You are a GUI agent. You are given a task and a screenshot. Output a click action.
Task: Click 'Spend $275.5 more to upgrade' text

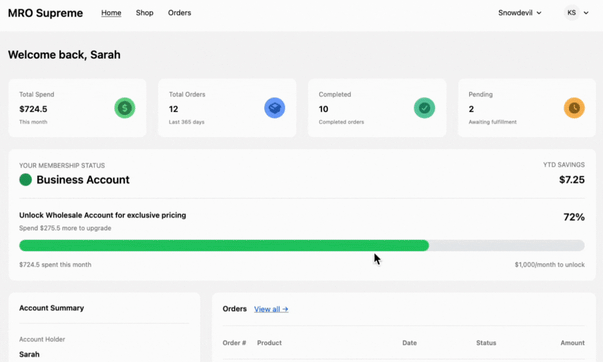coord(65,228)
